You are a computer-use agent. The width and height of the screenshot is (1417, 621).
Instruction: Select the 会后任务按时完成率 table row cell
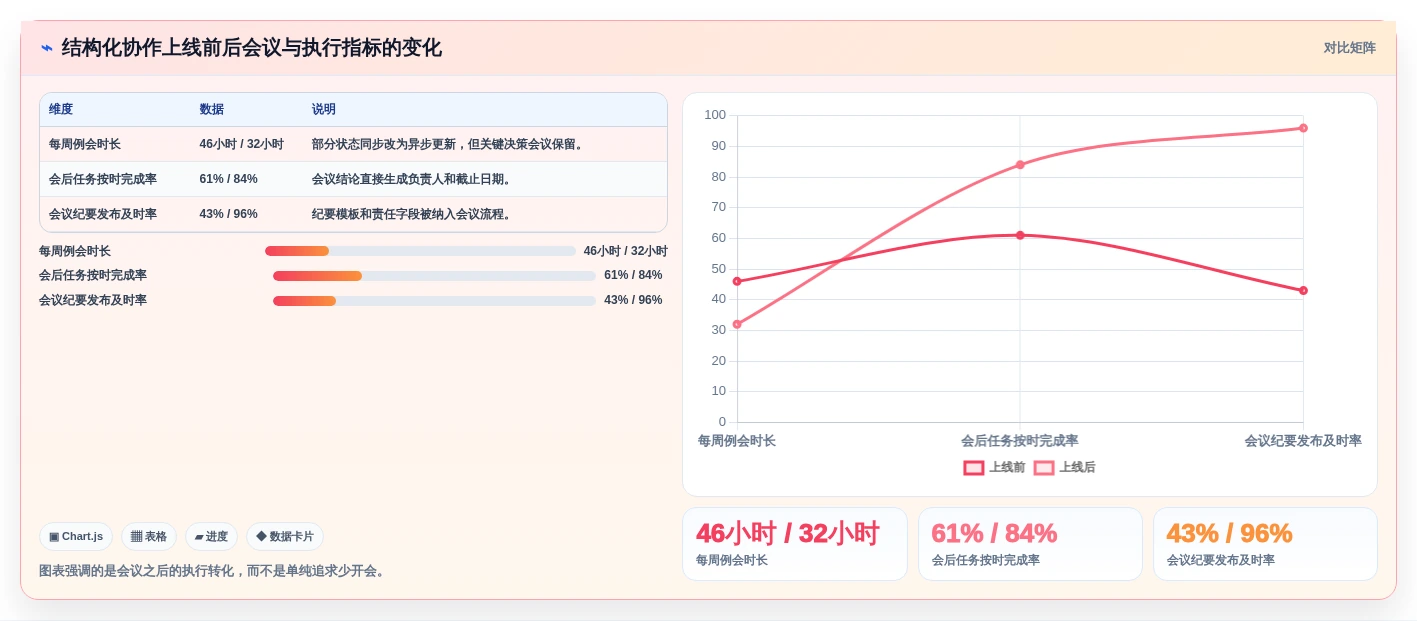(115, 179)
